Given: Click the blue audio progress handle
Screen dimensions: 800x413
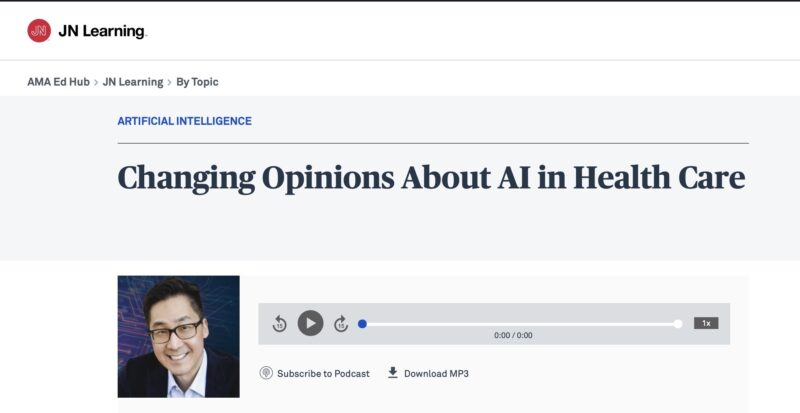Looking at the screenshot, I should coord(362,324).
